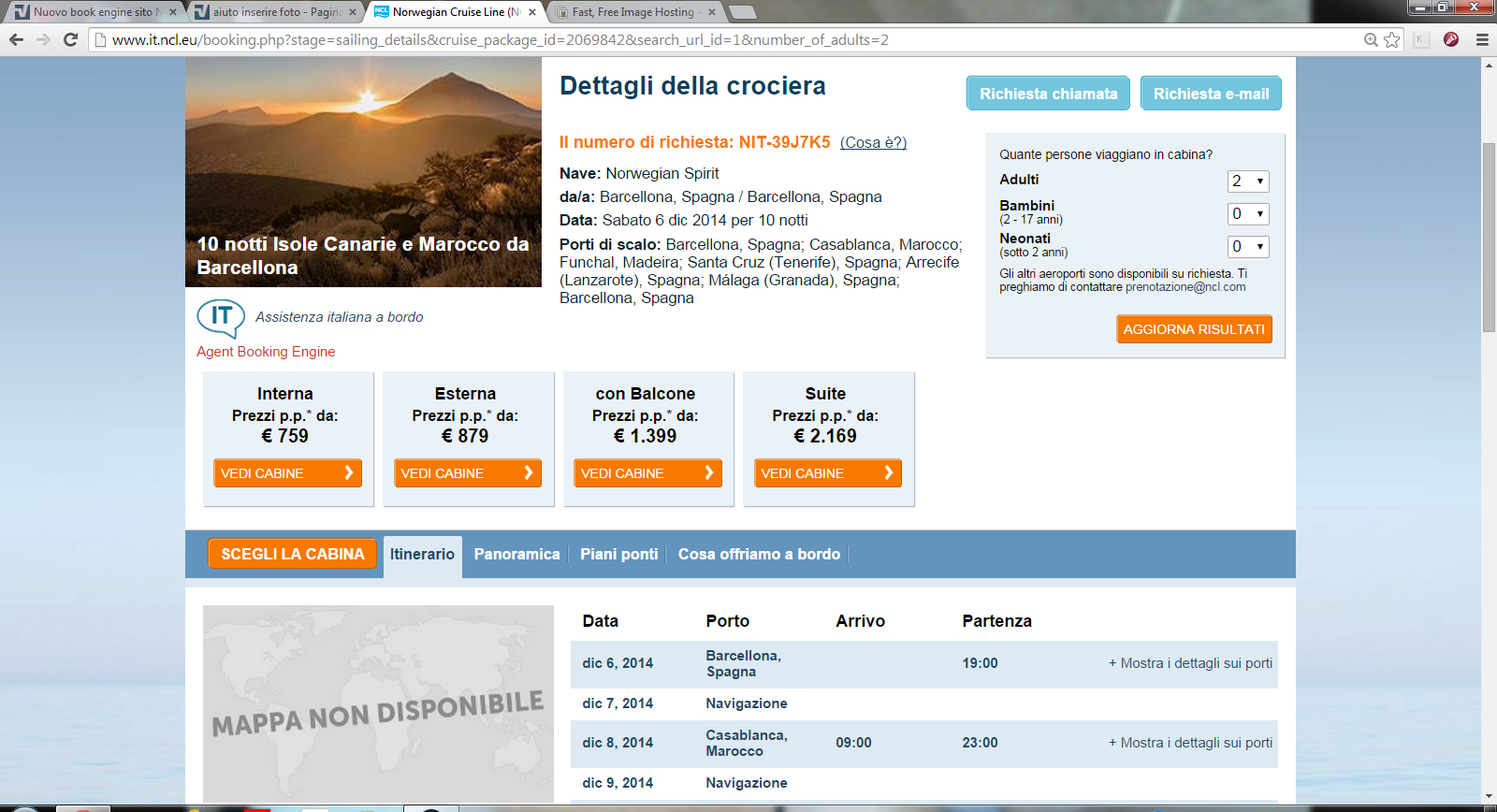The height and width of the screenshot is (812, 1497).
Task: Select the Itinerario tab
Action: tap(423, 555)
